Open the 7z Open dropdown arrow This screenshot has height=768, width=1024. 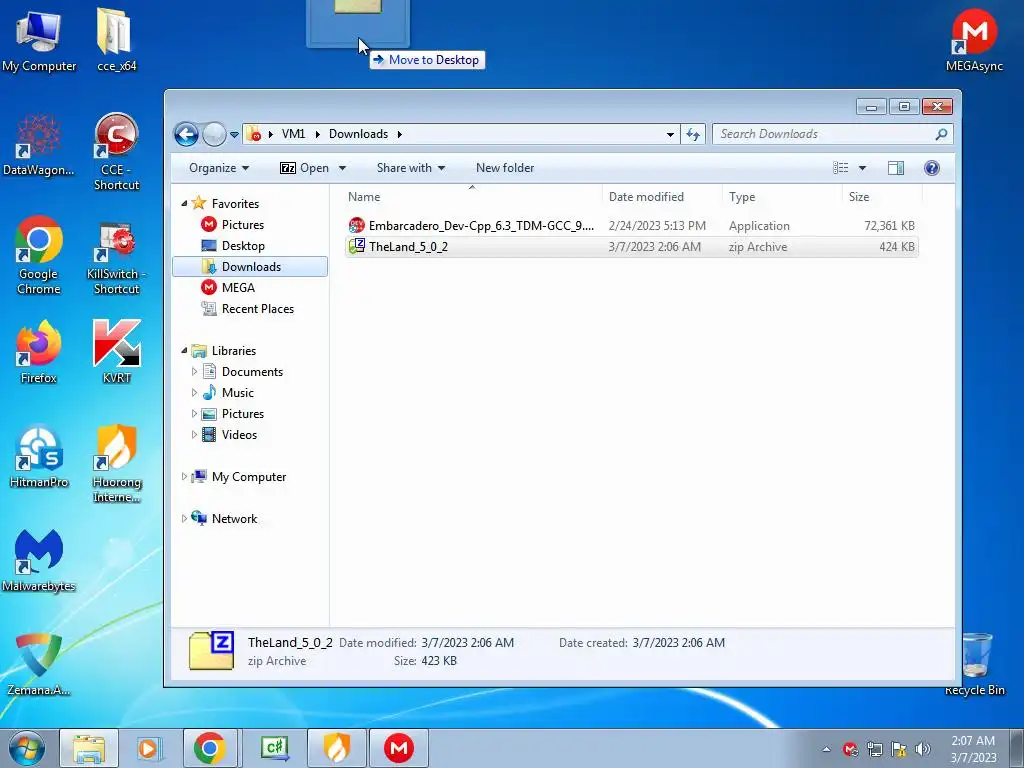point(342,168)
